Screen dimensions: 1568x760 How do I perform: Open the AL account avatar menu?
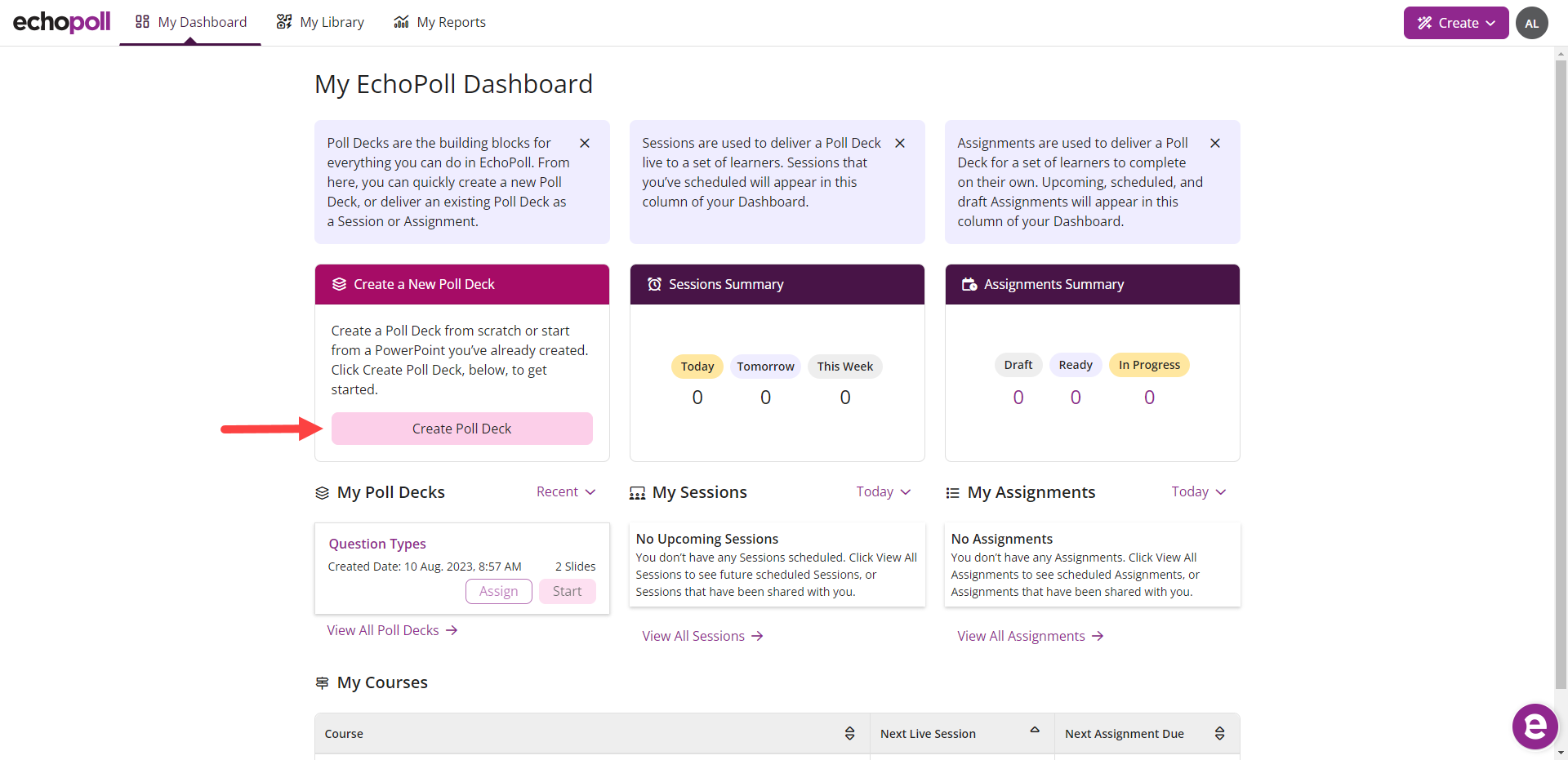(x=1531, y=22)
